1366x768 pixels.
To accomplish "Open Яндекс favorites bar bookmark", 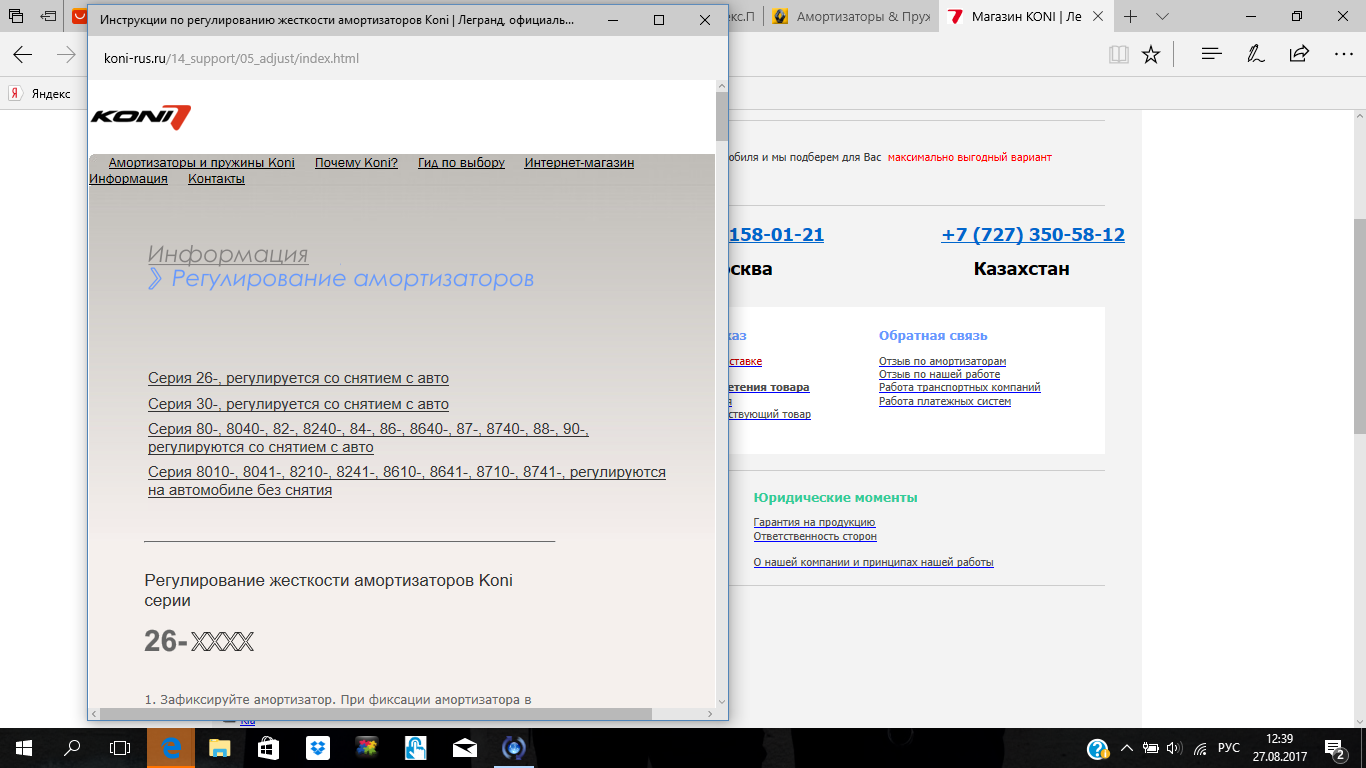I will [x=40, y=93].
